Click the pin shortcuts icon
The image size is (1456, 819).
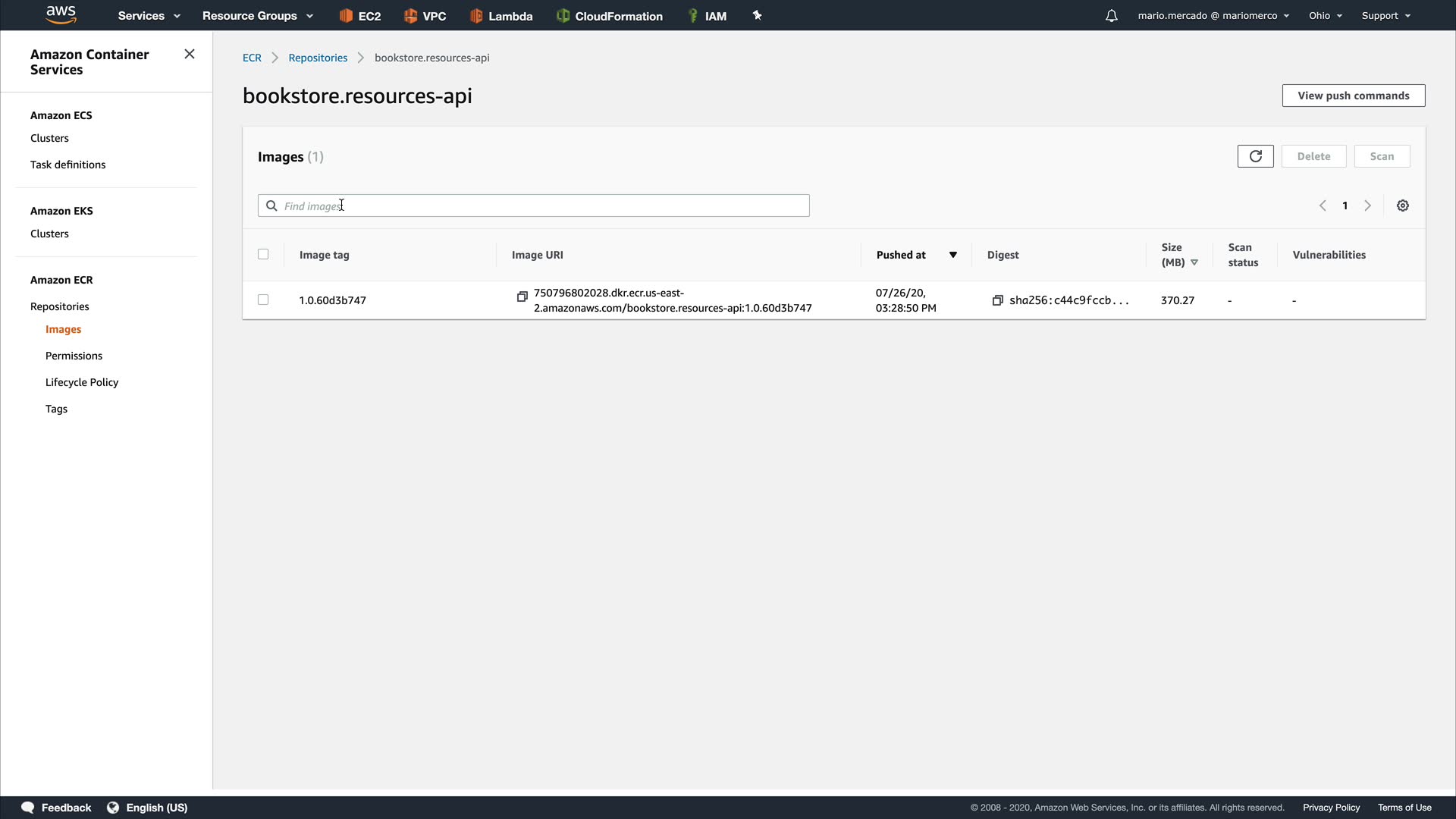click(757, 15)
